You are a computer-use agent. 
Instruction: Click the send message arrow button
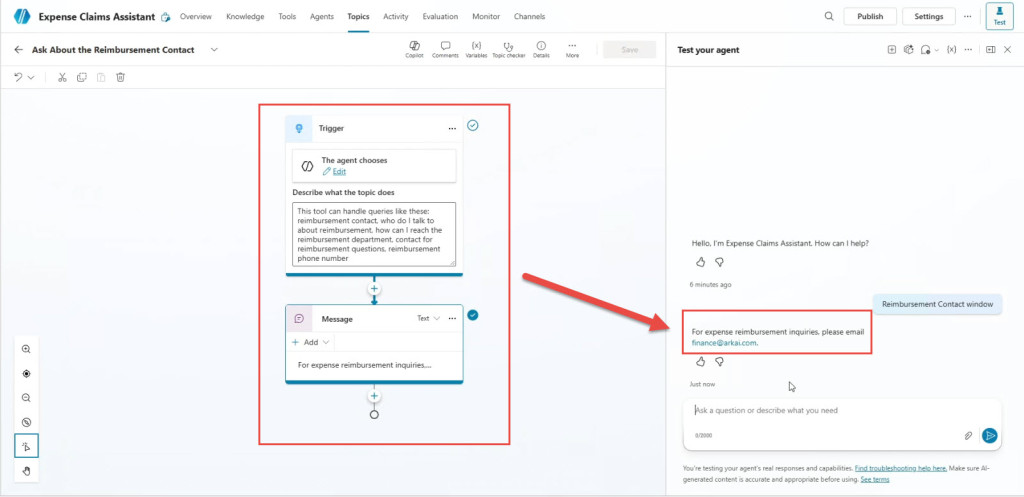[990, 436]
